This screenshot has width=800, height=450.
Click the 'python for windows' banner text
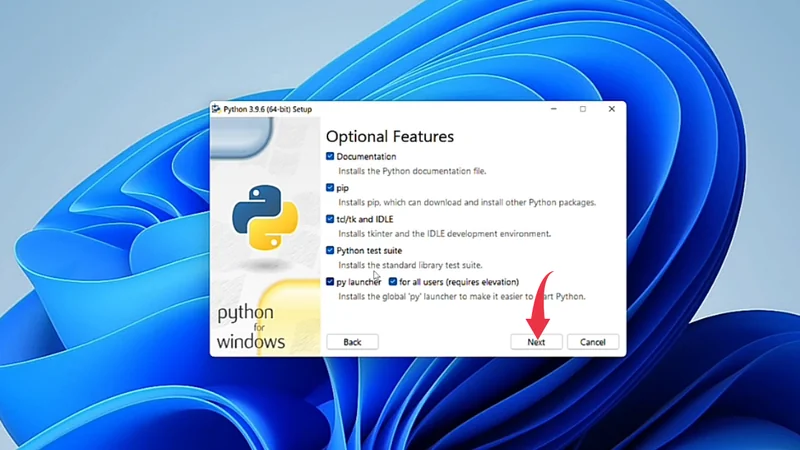pyautogui.click(x=251, y=327)
